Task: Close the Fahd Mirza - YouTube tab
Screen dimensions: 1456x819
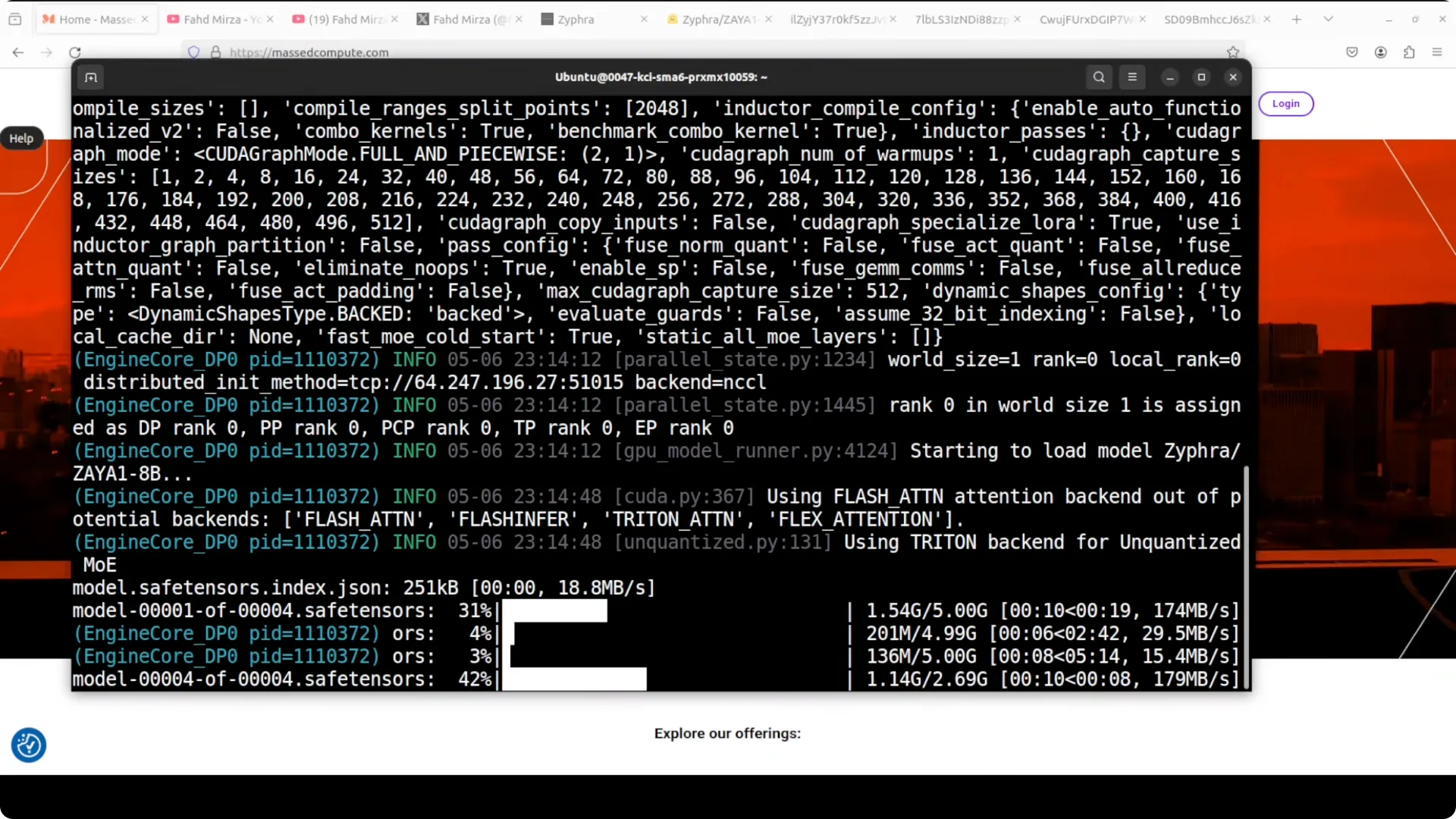Action: (271, 19)
